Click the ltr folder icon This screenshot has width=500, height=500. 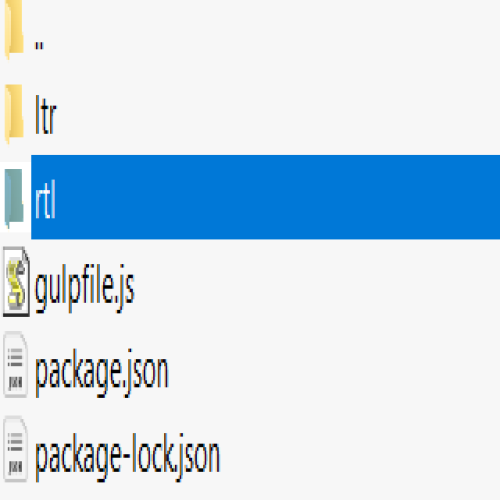pyautogui.click(x=14, y=114)
